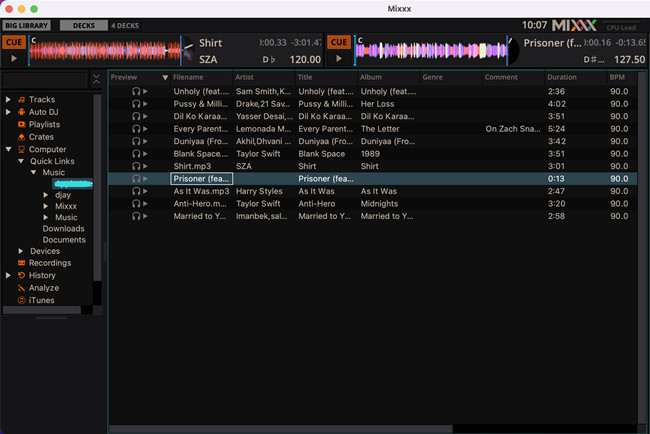Sort by Preview column header

139,77
